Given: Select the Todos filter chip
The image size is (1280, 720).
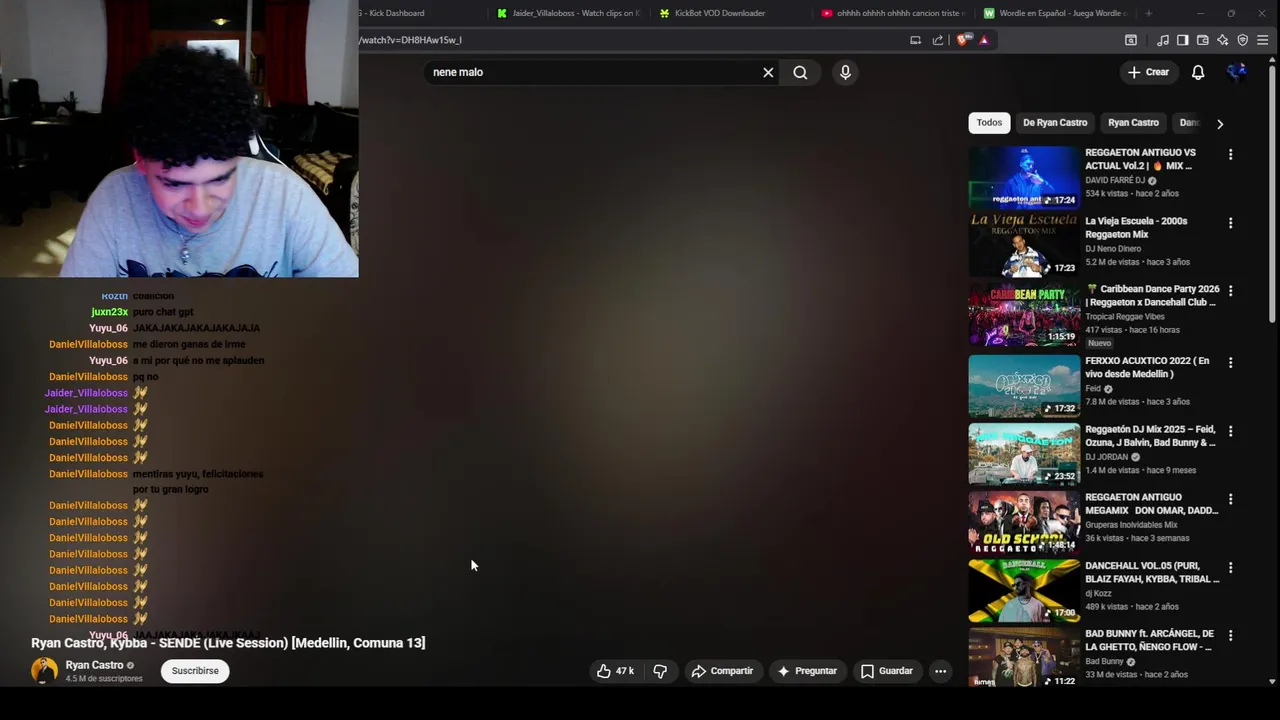Looking at the screenshot, I should (x=989, y=123).
